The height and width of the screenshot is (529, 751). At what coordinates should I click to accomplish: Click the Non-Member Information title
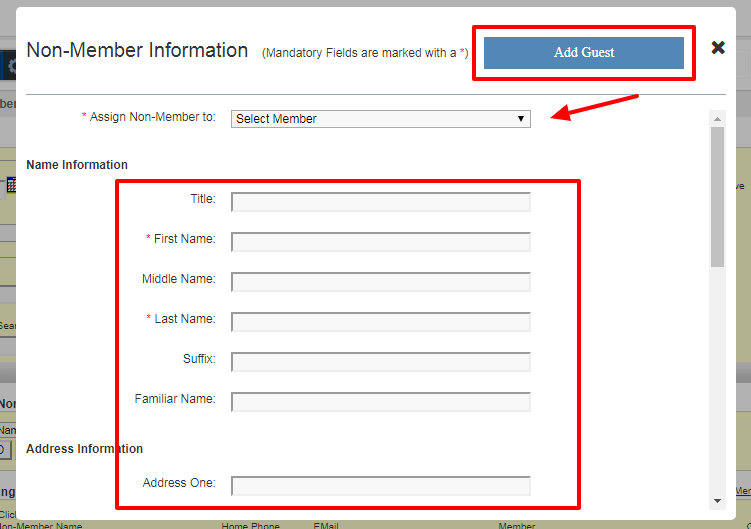pyautogui.click(x=137, y=50)
